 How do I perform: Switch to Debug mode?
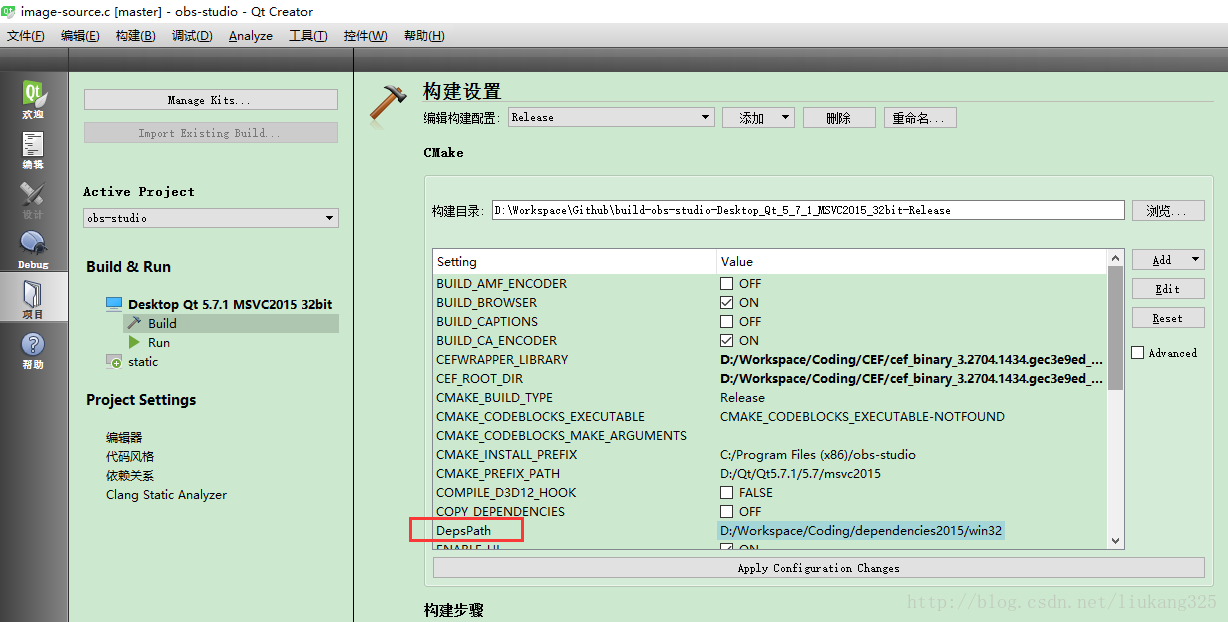[x=33, y=249]
